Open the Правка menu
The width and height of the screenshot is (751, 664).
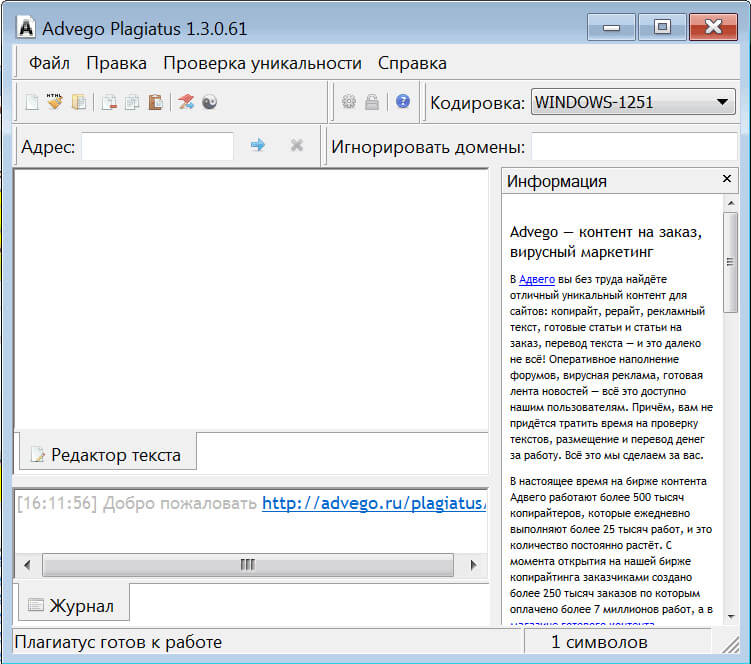[116, 63]
